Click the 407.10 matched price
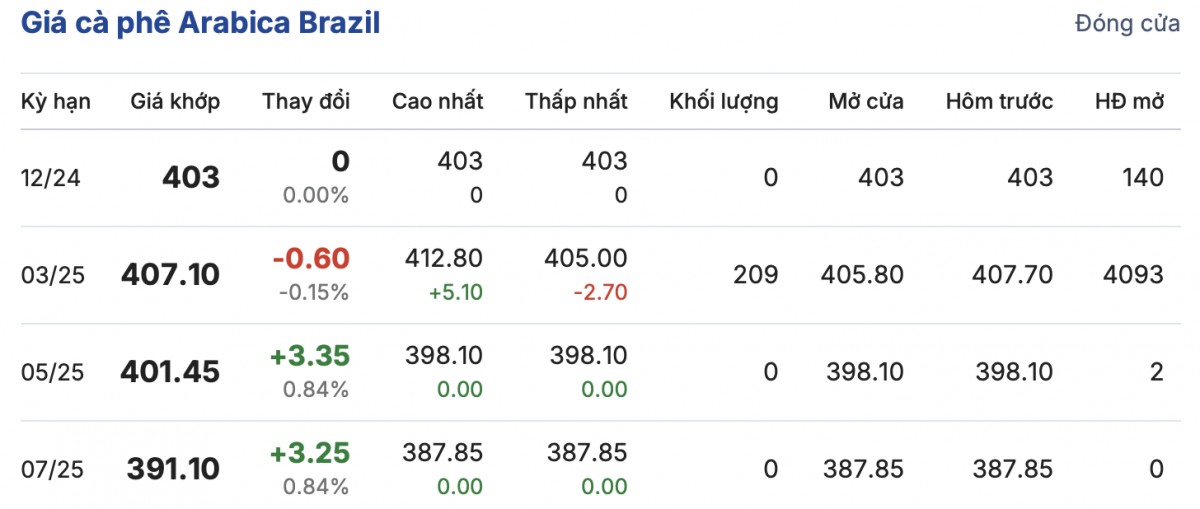 [x=170, y=275]
